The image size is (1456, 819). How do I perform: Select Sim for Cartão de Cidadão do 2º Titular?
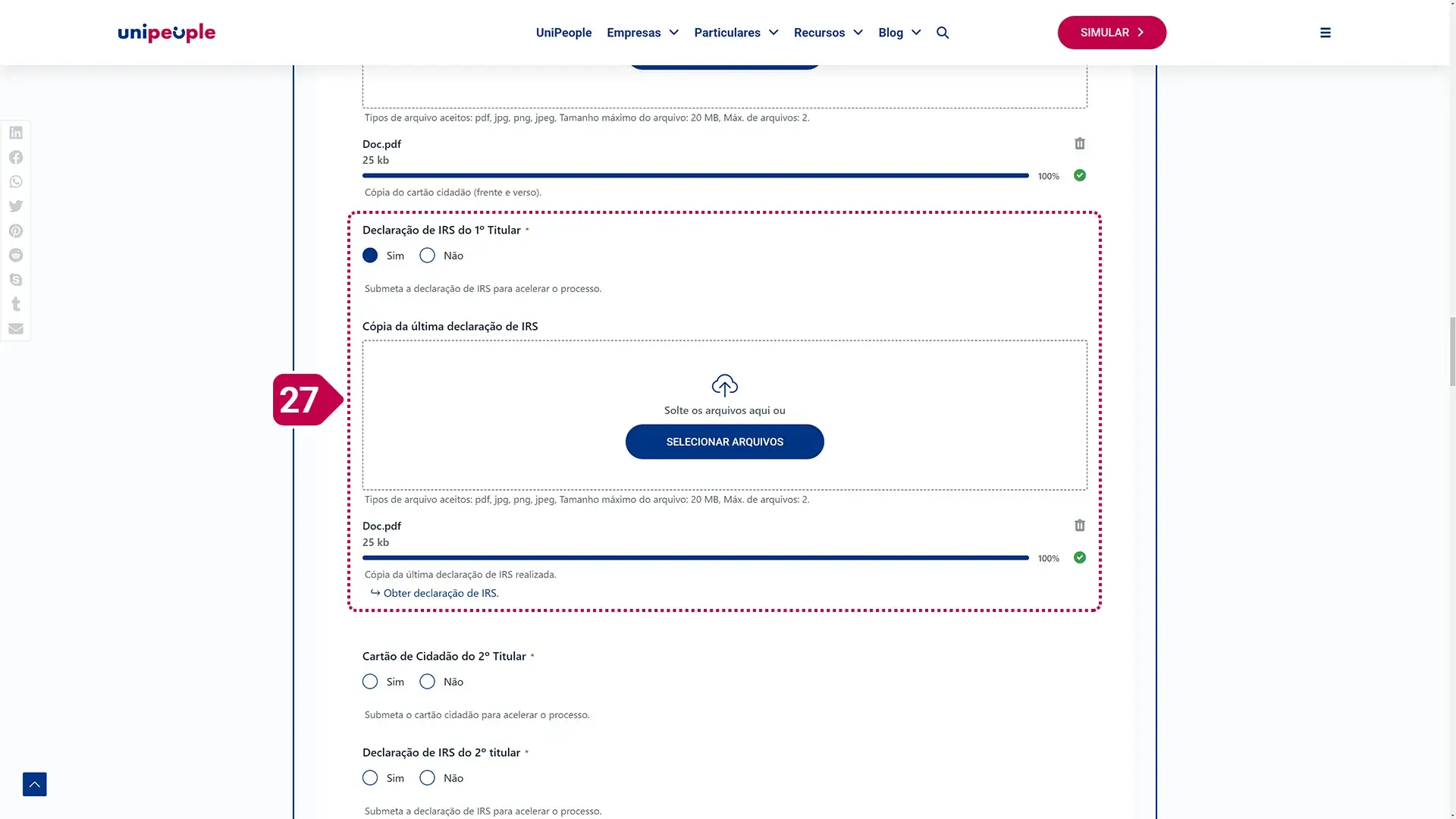[370, 682]
